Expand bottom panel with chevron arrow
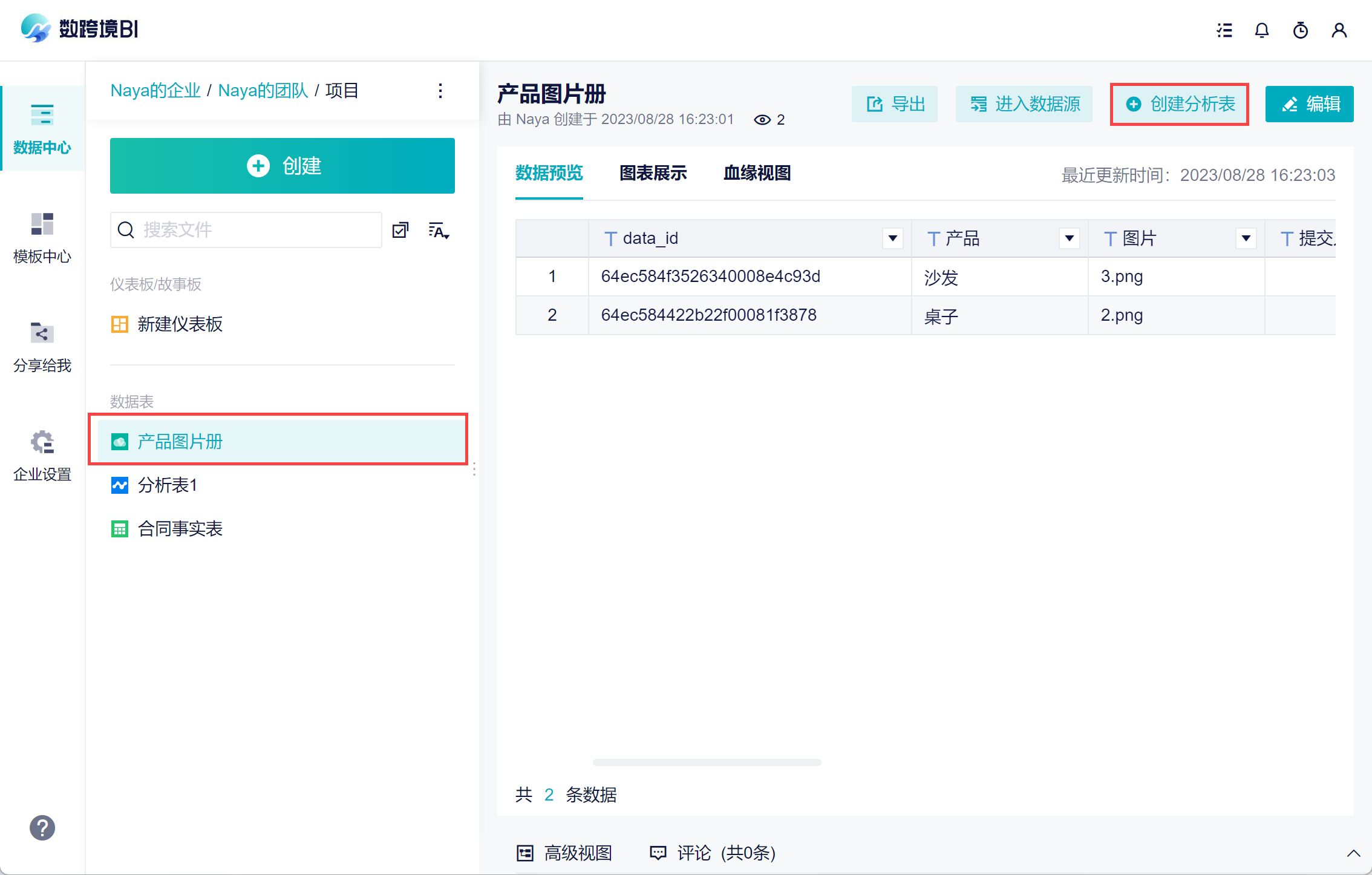1372x875 pixels. click(1353, 853)
